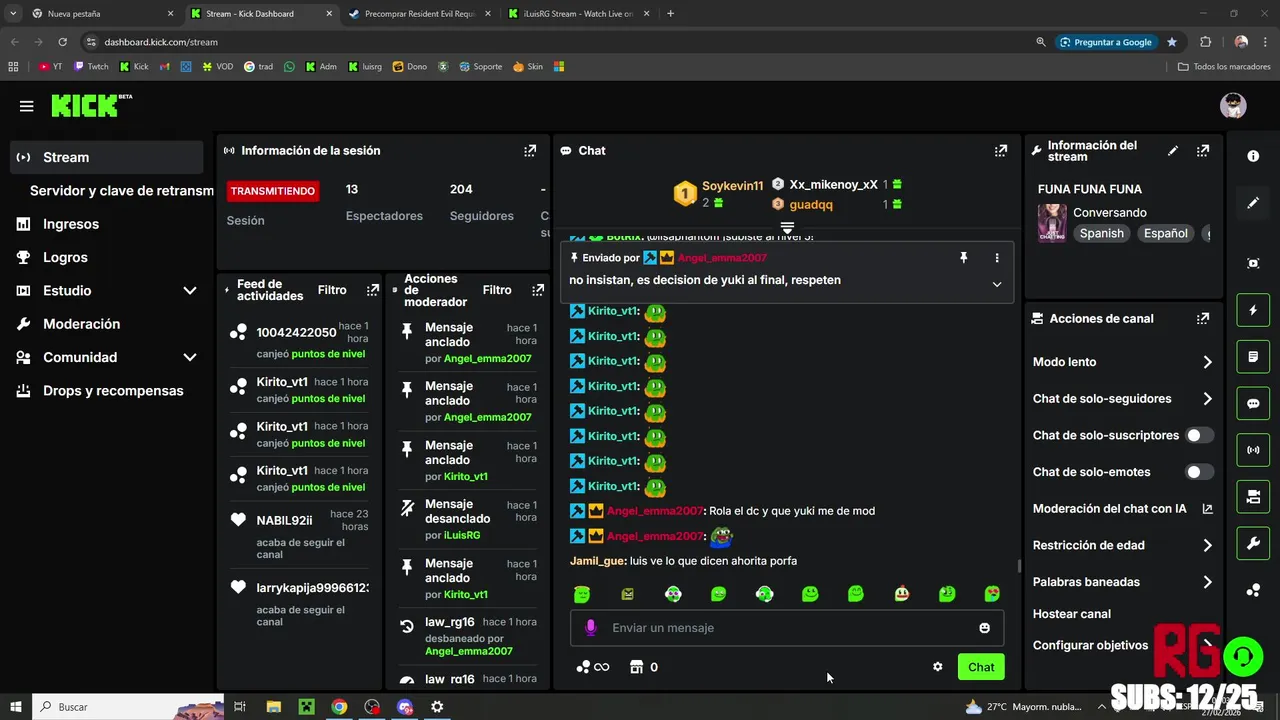Expand the pinned message chevron
1280x720 pixels.
click(996, 284)
